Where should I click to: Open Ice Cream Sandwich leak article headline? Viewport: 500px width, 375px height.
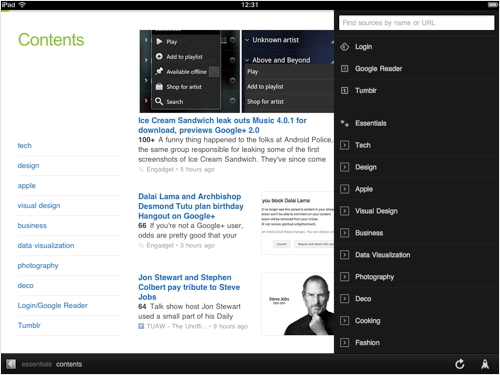coord(222,125)
